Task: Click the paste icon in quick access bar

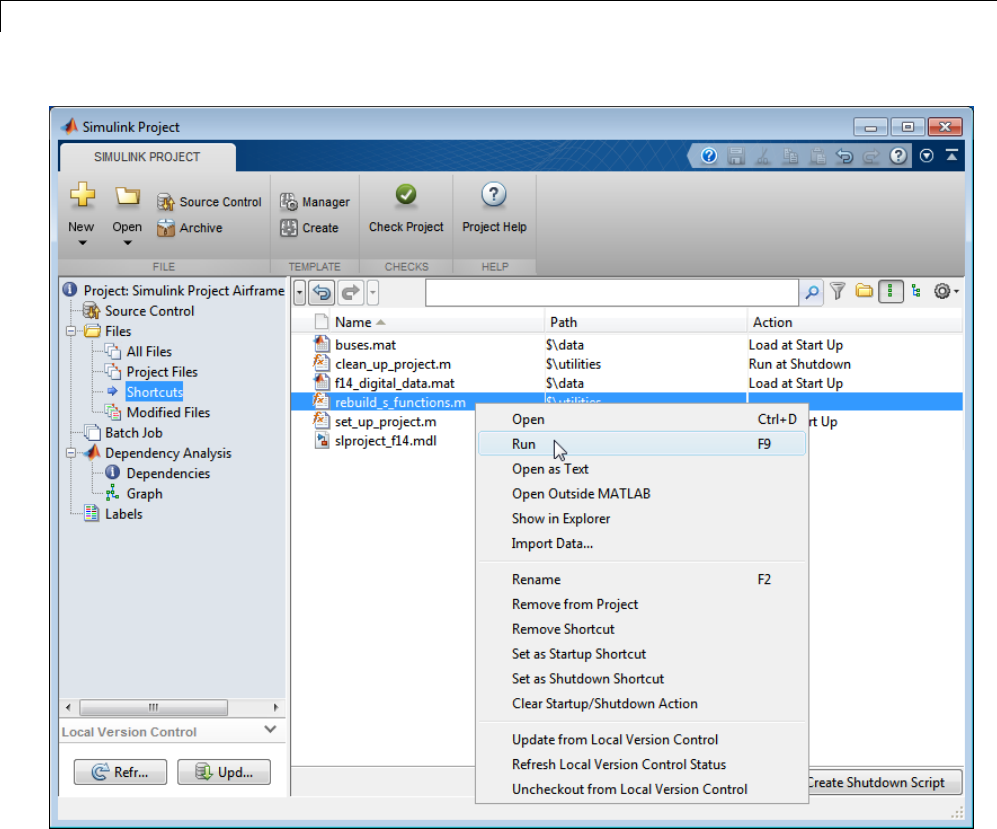Action: [818, 156]
